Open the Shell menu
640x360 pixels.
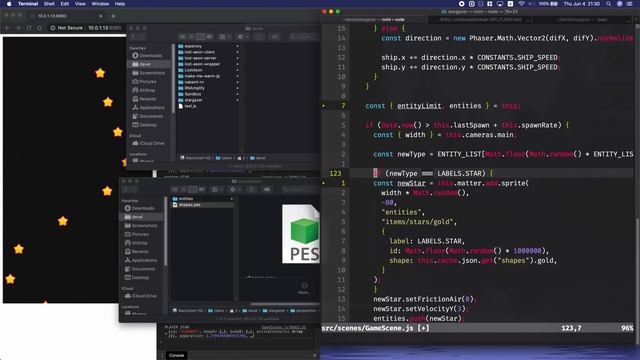pos(49,4)
